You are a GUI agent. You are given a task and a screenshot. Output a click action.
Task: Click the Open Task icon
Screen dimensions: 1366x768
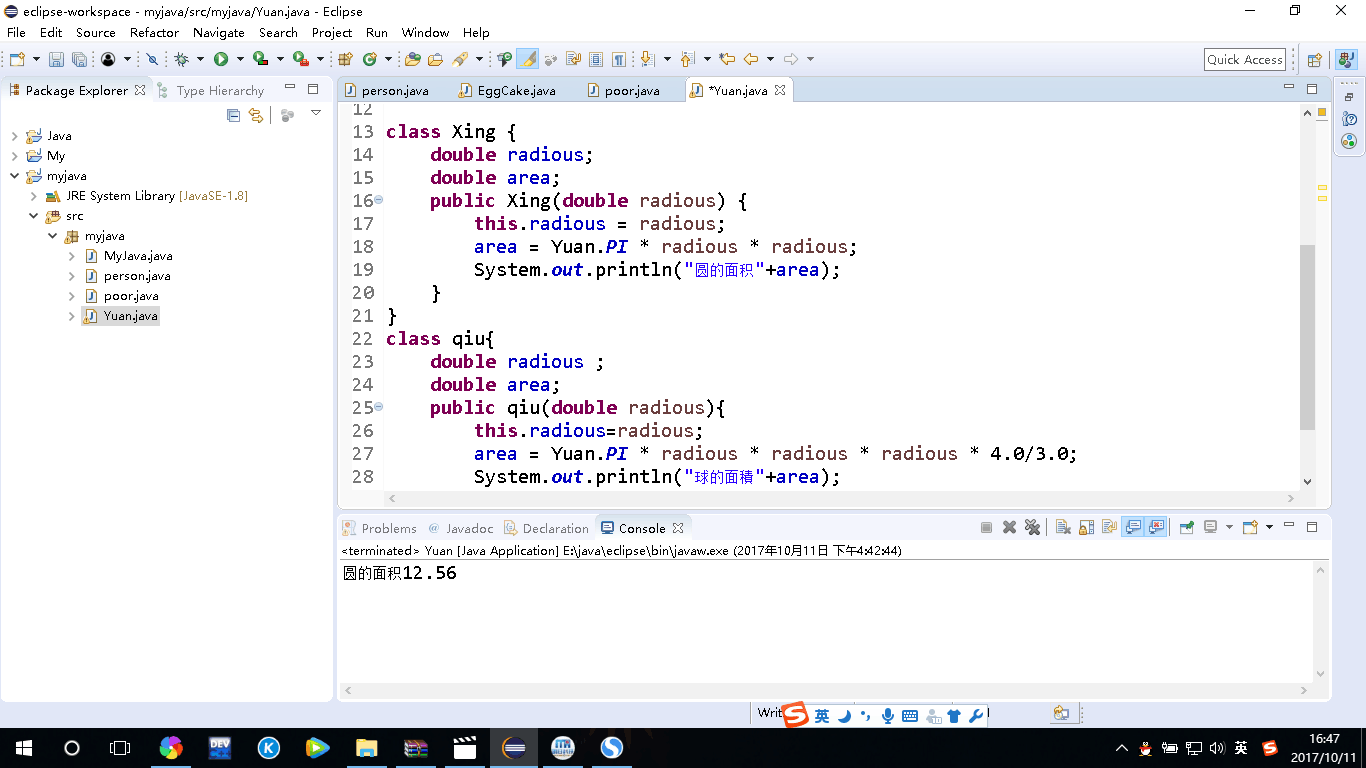pos(435,59)
